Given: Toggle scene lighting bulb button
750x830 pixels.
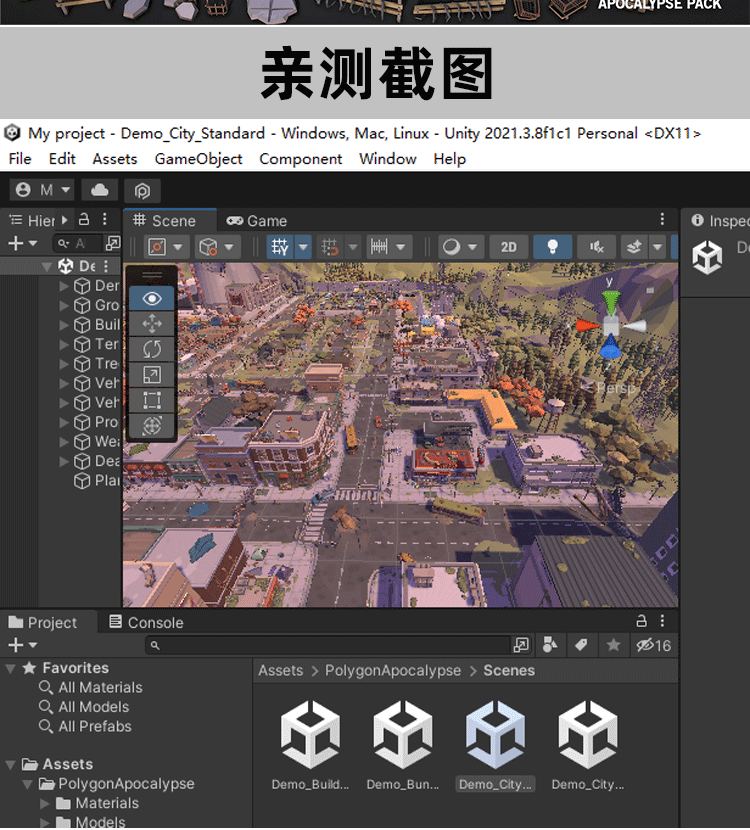Looking at the screenshot, I should [552, 247].
